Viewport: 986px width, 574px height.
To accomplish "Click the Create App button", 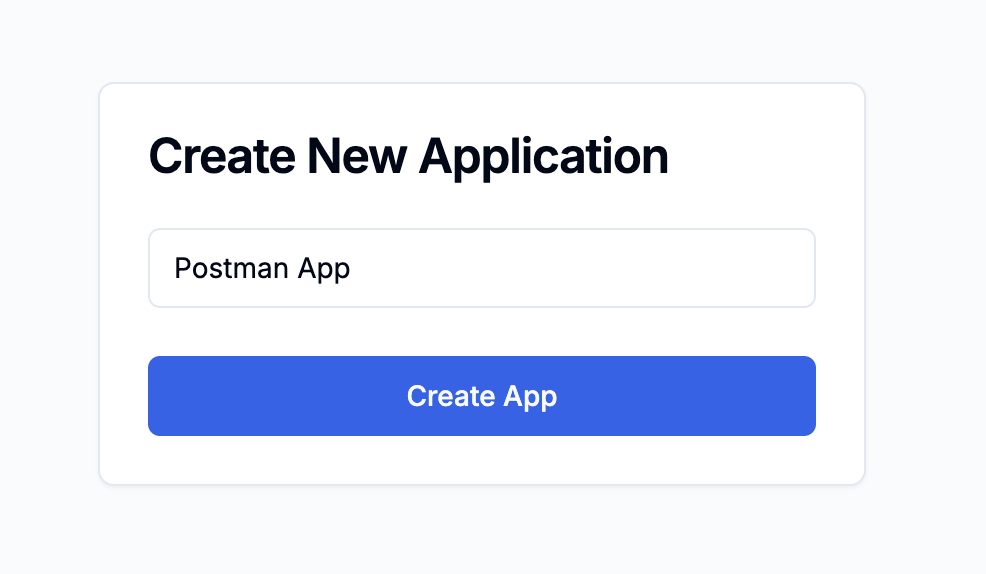I will coord(481,396).
